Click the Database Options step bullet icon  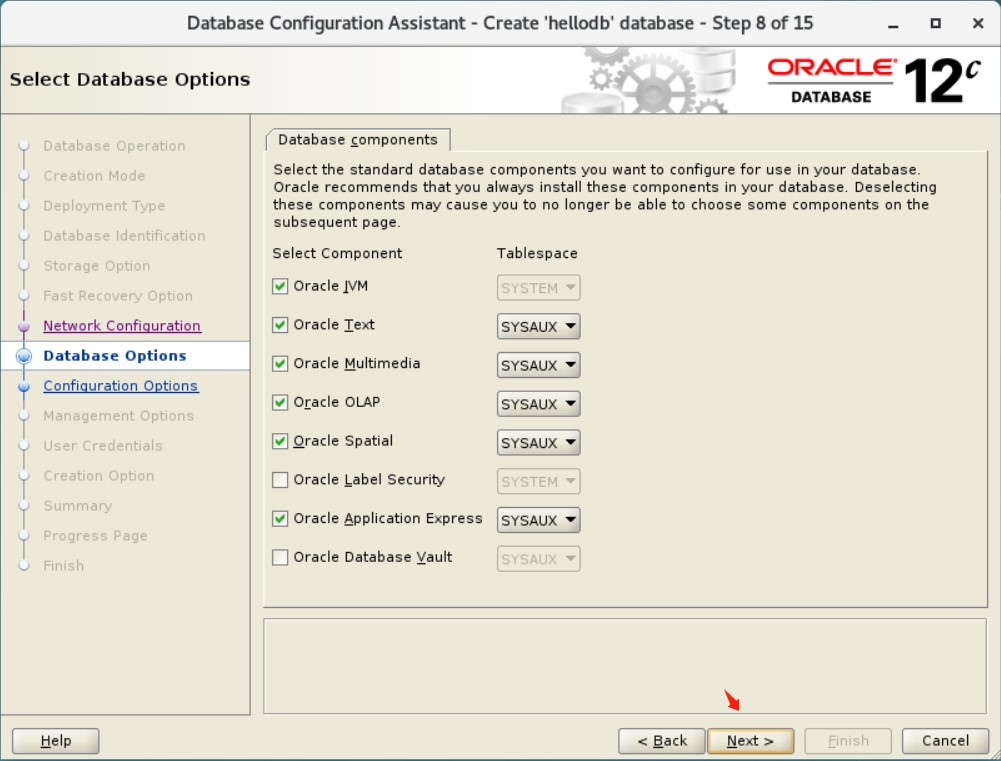pos(24,356)
